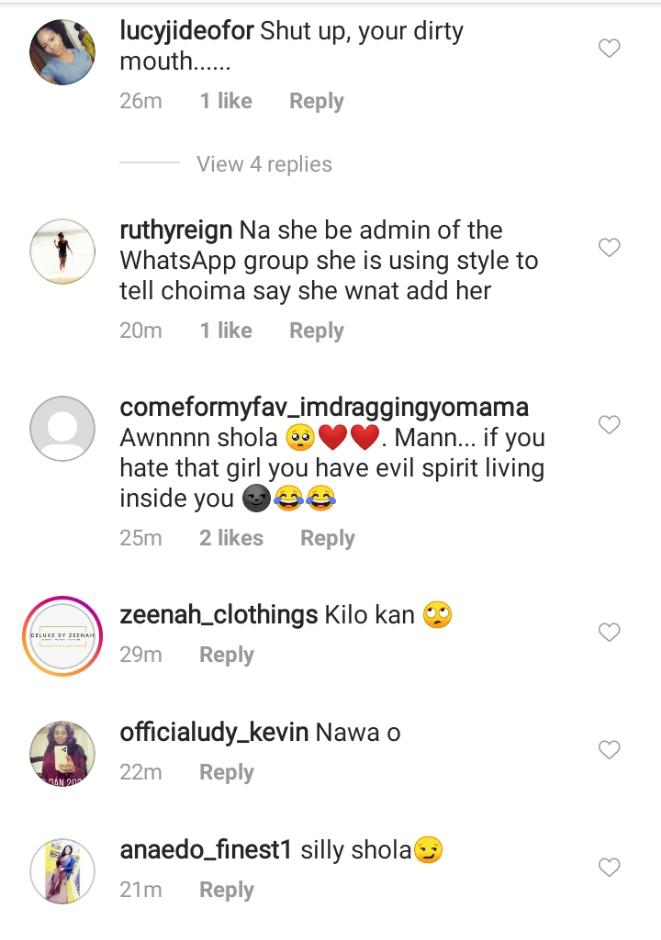Tap the default gray avatar of comeformyfav_imdraggingyomama
This screenshot has height=940, width=661.
click(x=62, y=430)
